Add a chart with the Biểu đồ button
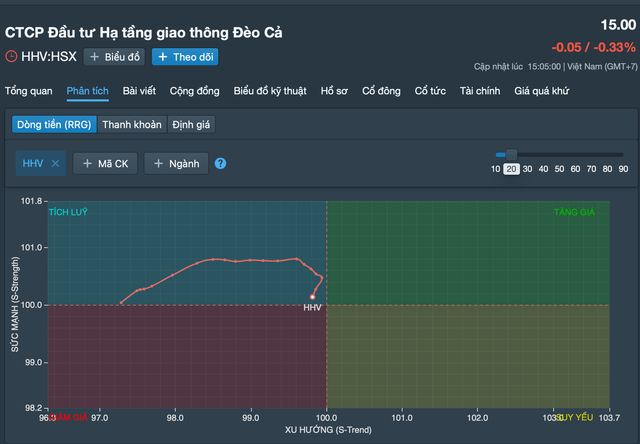Viewport: 640px width, 444px height. [x=114, y=57]
